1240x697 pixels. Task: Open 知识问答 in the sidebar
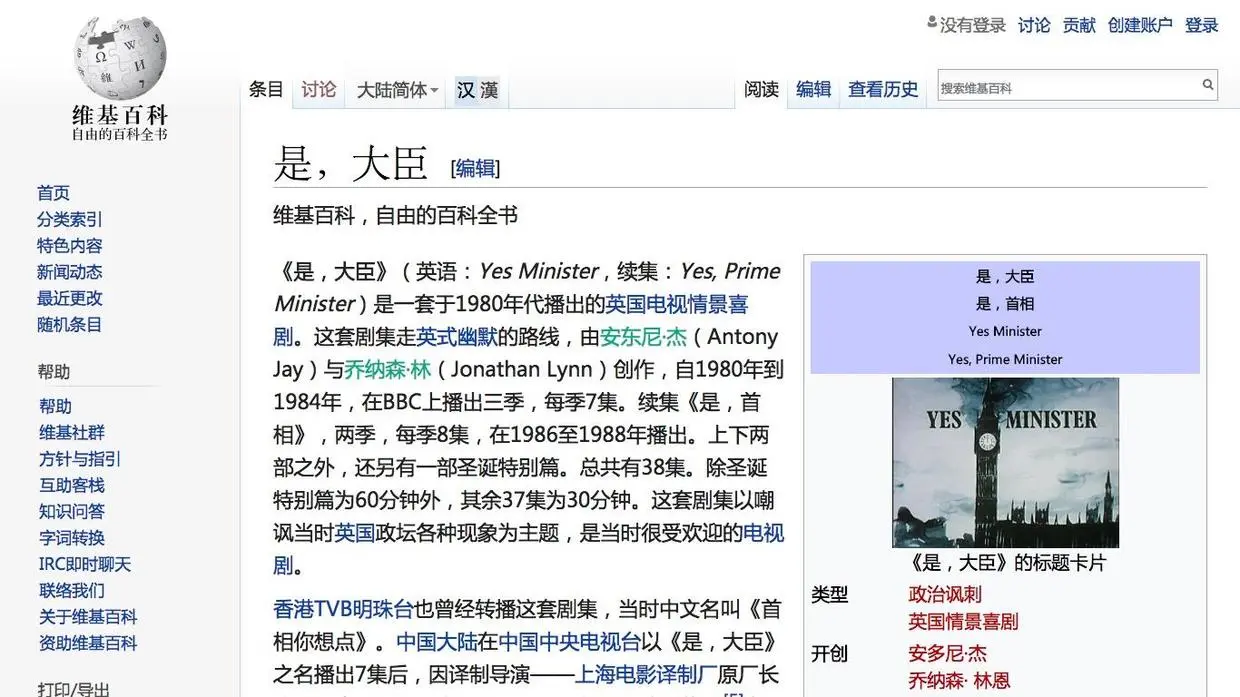coord(71,511)
